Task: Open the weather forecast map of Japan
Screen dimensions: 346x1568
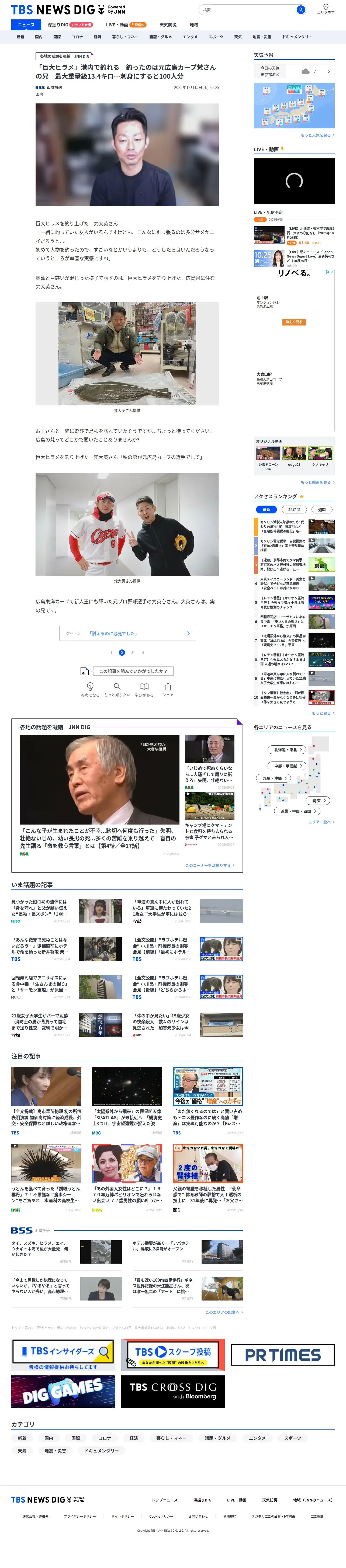Action: click(294, 105)
